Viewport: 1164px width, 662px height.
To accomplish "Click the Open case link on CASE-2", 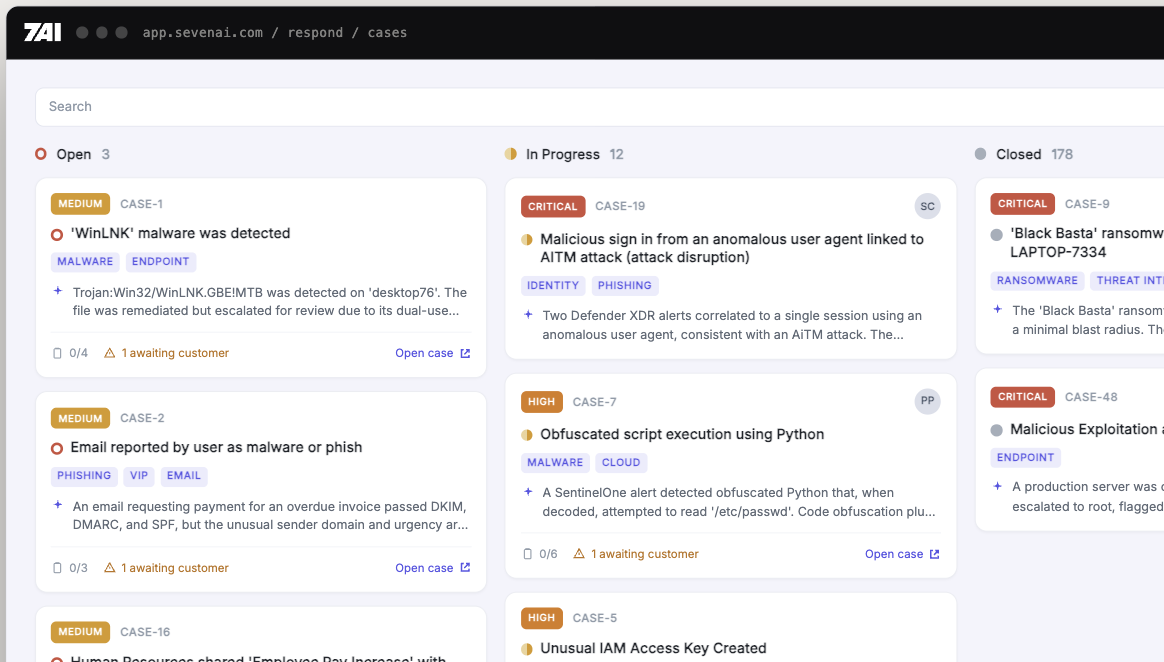I will (424, 568).
